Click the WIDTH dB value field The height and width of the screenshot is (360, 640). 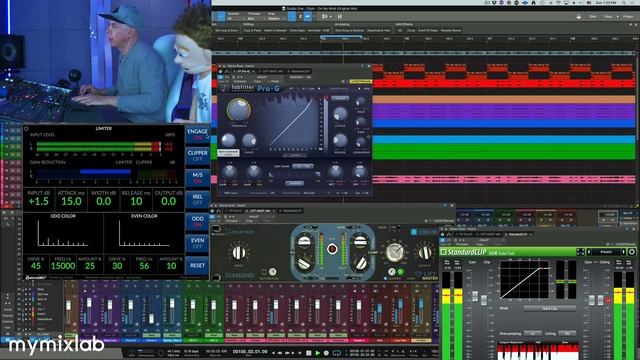[x=103, y=201]
